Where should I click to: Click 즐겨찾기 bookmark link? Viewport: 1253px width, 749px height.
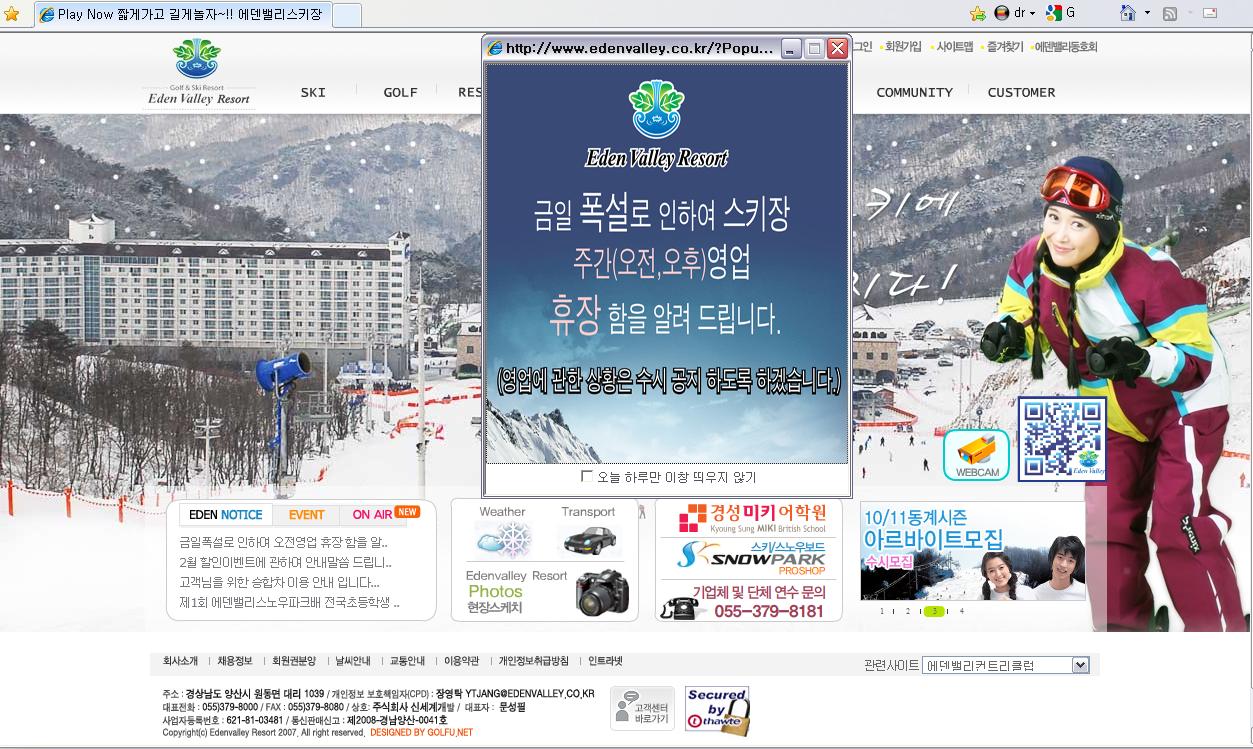pyautogui.click(x=1004, y=46)
